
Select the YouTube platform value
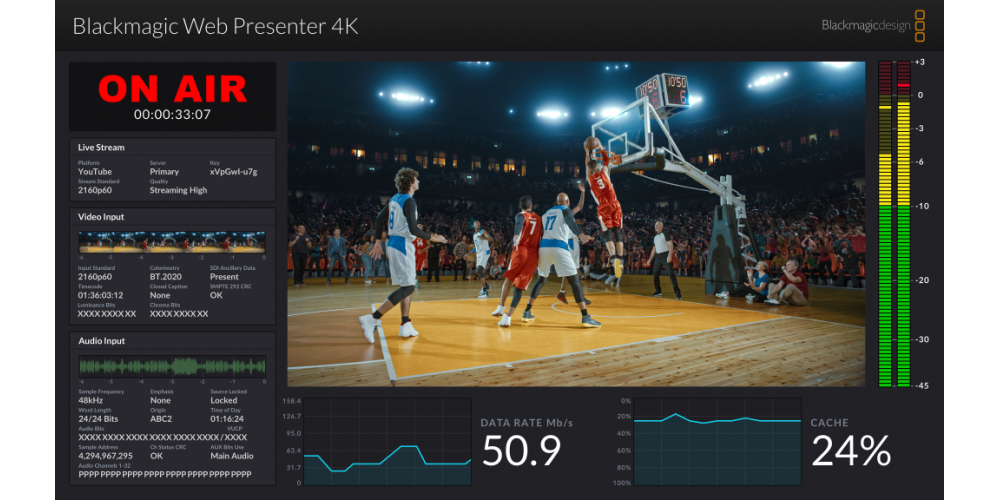(95, 172)
